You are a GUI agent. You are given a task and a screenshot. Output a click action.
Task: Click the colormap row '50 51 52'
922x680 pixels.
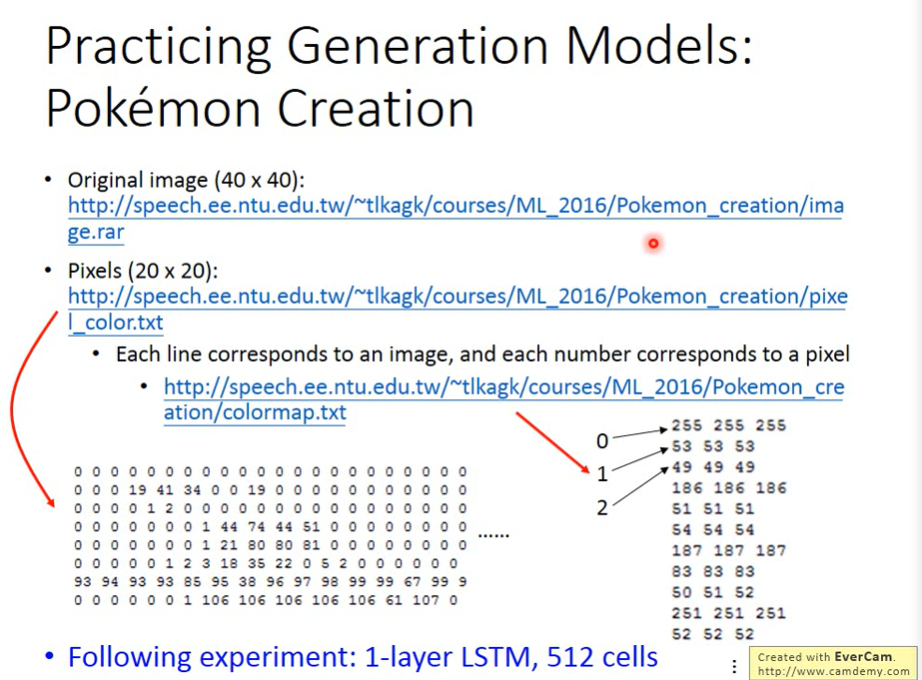click(x=713, y=592)
